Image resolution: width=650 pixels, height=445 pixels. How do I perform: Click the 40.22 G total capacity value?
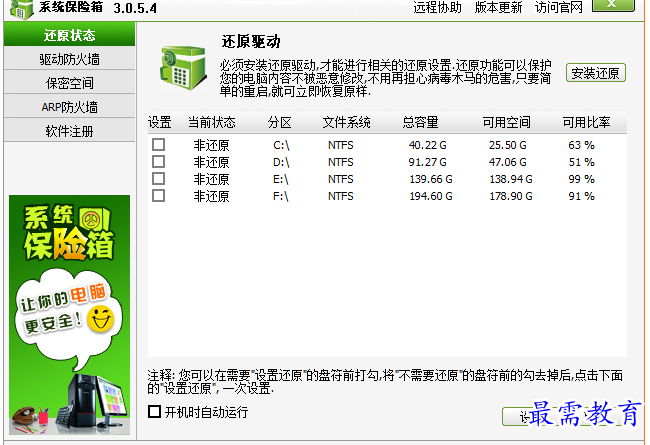pyautogui.click(x=427, y=145)
